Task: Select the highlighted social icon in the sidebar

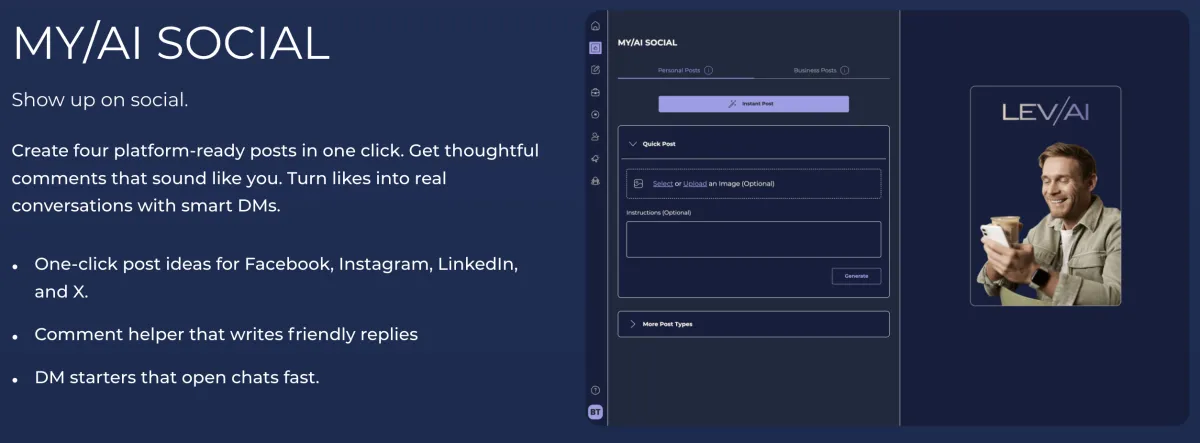Action: point(595,47)
